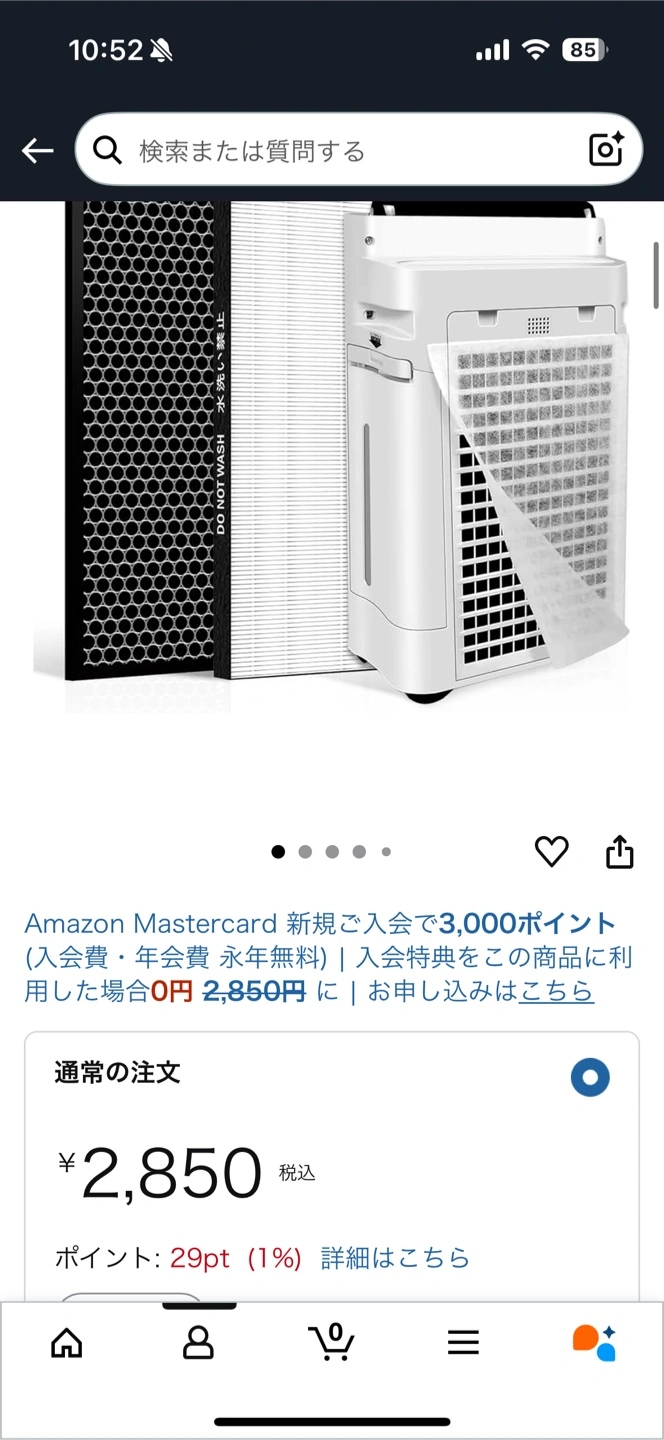The height and width of the screenshot is (1440, 664).
Task: Tap the search magnifier icon
Action: click(x=106, y=150)
